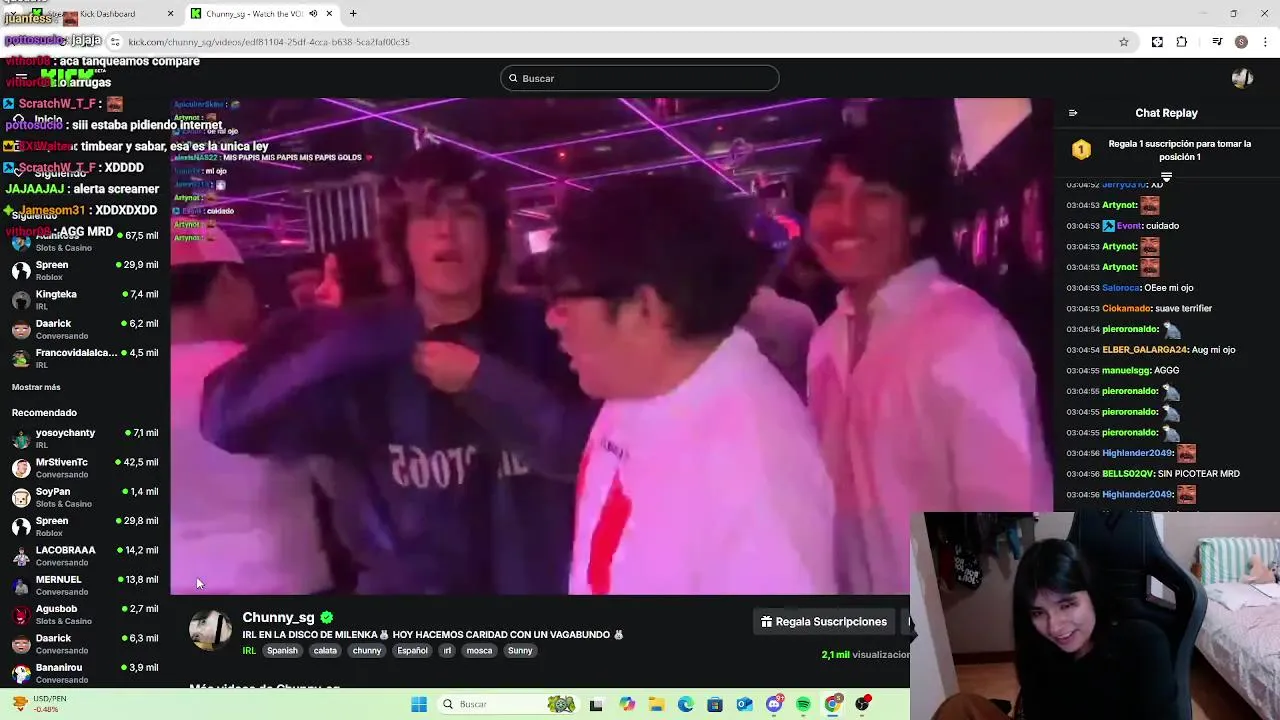Open Outlook from the taskbar
Image resolution: width=1280 pixels, height=720 pixels.
(744, 704)
